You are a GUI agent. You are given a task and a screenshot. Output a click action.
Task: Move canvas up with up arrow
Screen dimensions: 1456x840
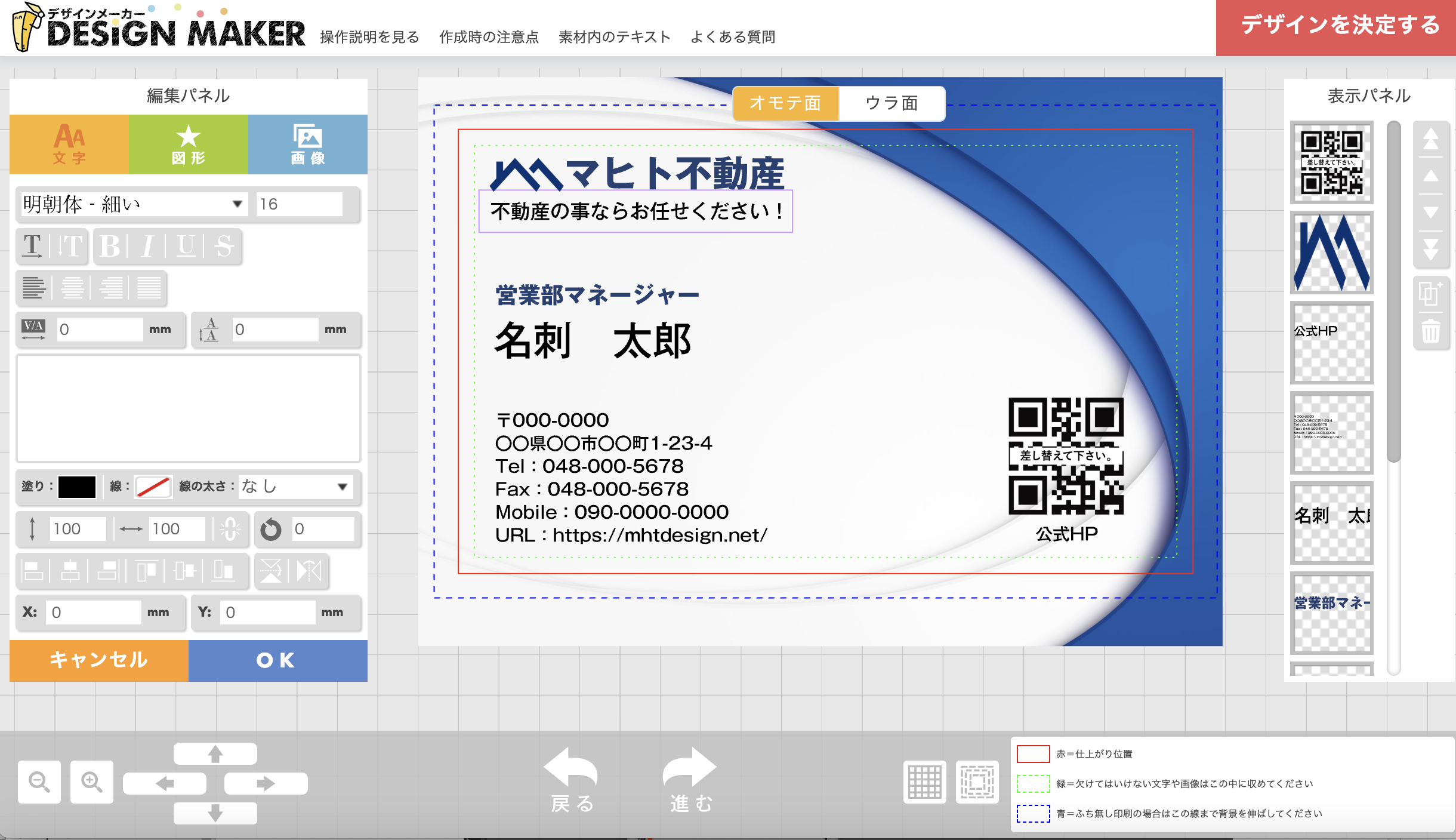click(x=215, y=754)
